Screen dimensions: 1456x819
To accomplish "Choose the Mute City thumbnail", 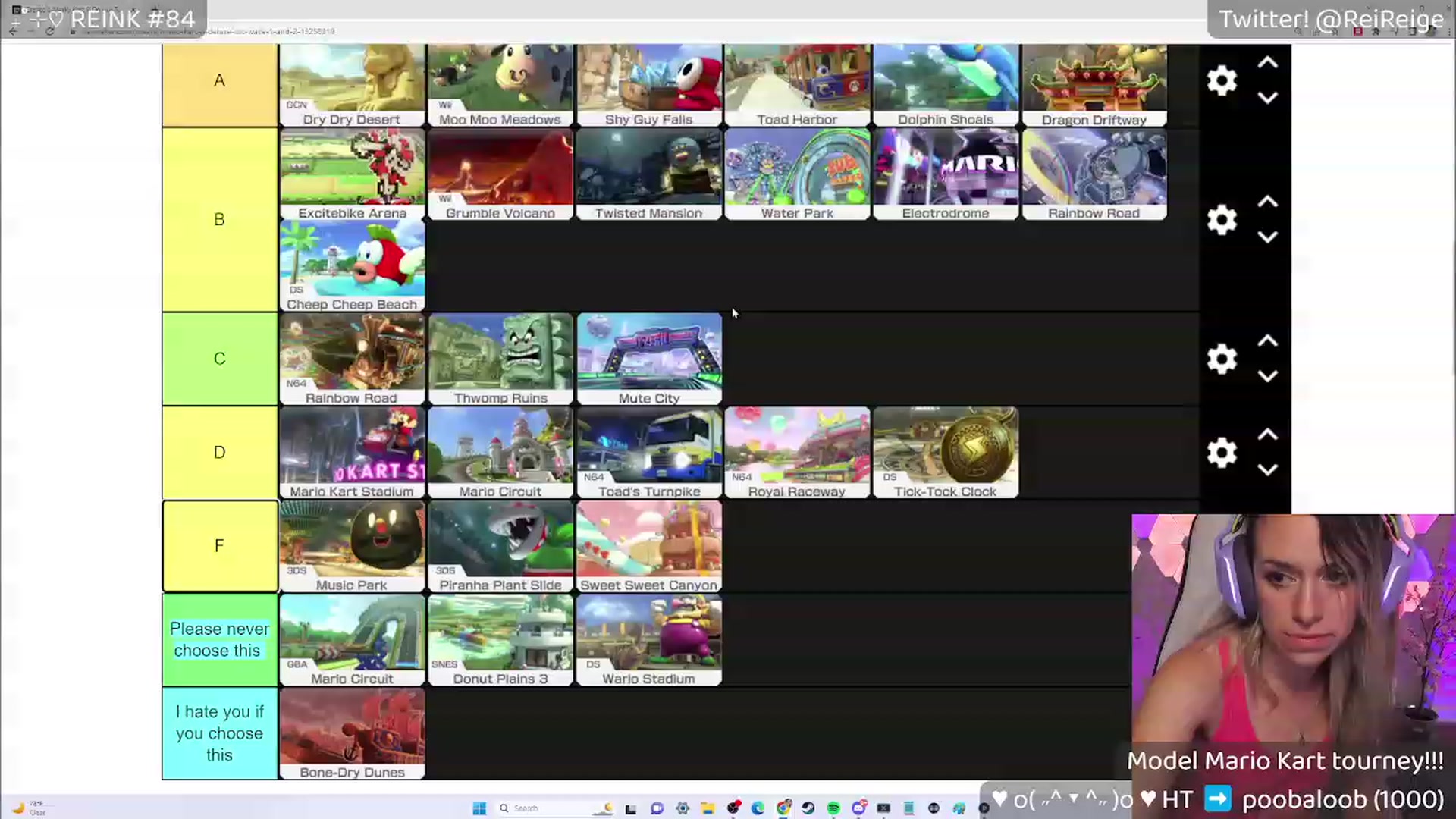I will [x=649, y=359].
